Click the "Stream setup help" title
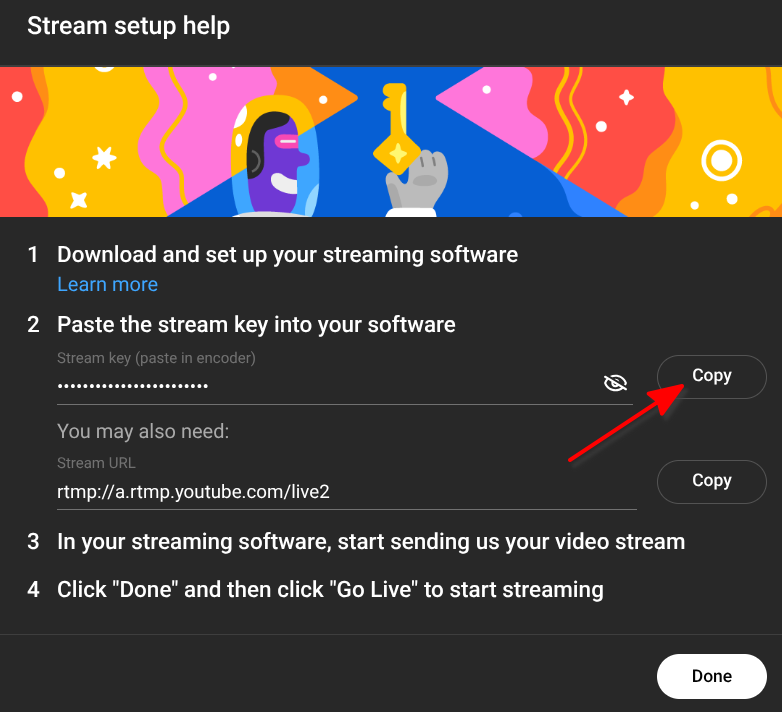Image resolution: width=782 pixels, height=712 pixels. (128, 26)
